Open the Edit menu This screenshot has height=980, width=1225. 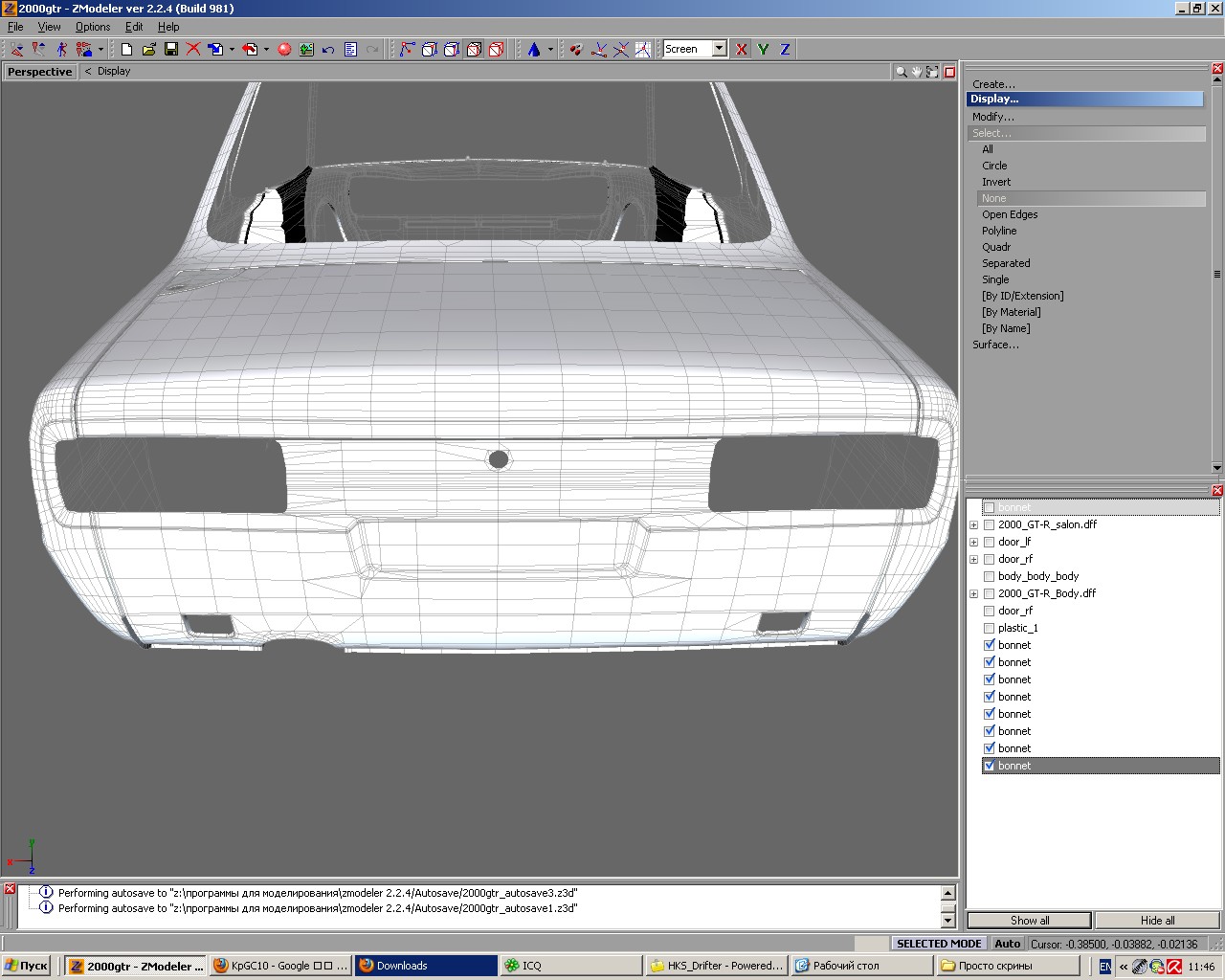click(134, 27)
